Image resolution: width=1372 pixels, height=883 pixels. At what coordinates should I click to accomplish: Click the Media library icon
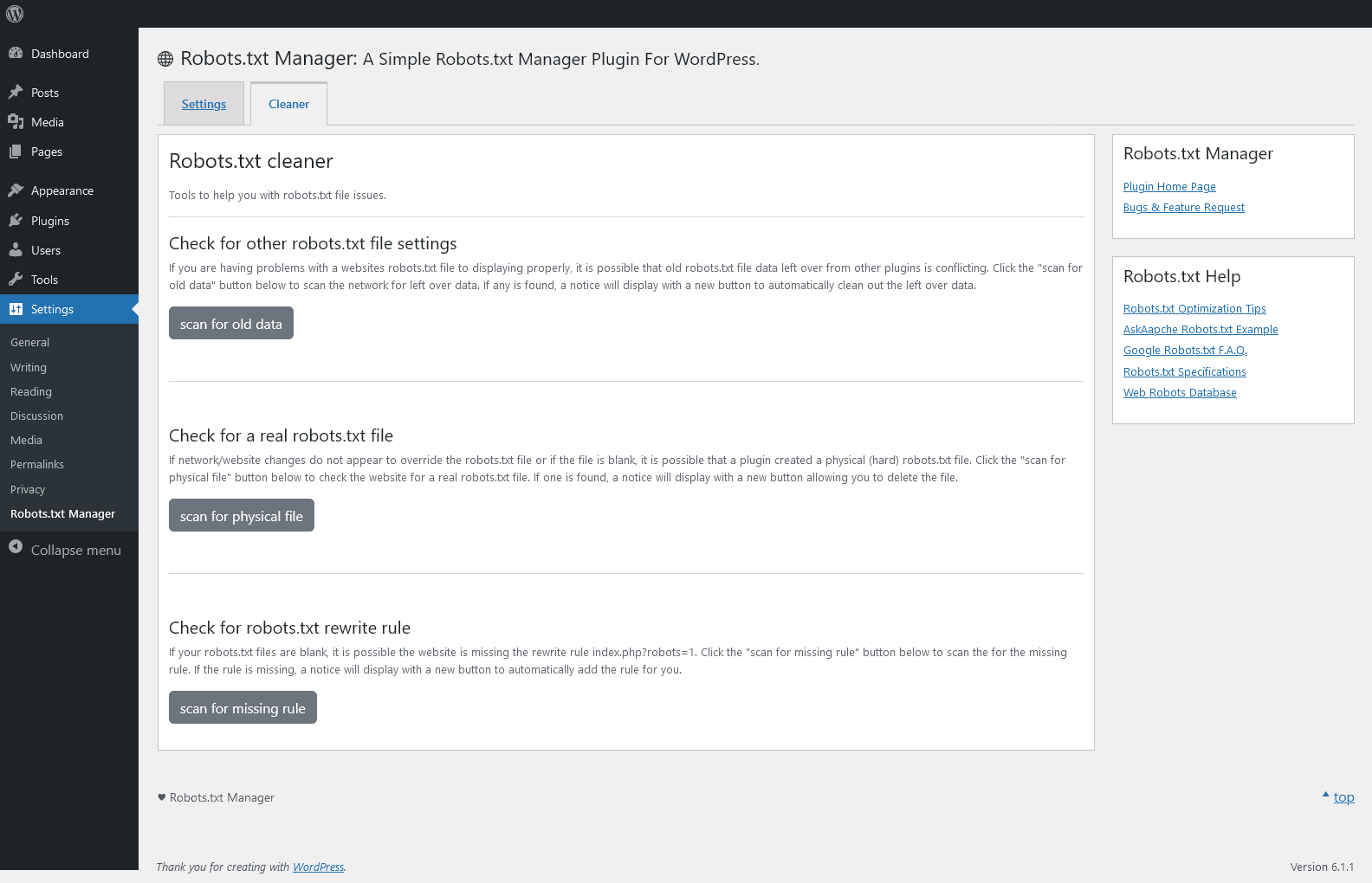(16, 121)
